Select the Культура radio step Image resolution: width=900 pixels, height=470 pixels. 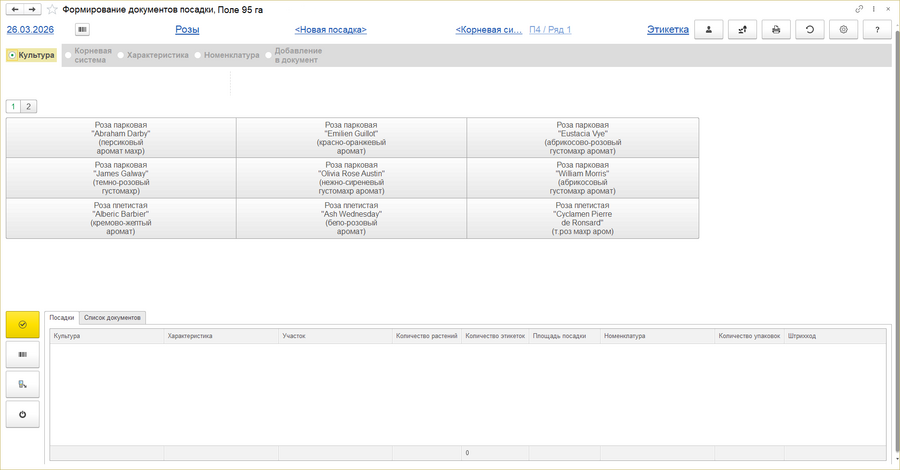32,55
